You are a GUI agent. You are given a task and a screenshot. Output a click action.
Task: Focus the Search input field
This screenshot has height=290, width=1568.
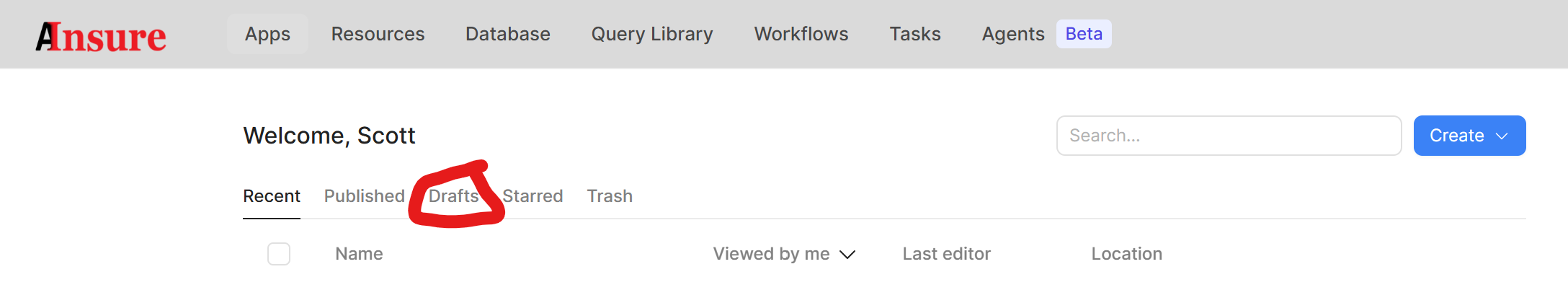pyautogui.click(x=1229, y=136)
